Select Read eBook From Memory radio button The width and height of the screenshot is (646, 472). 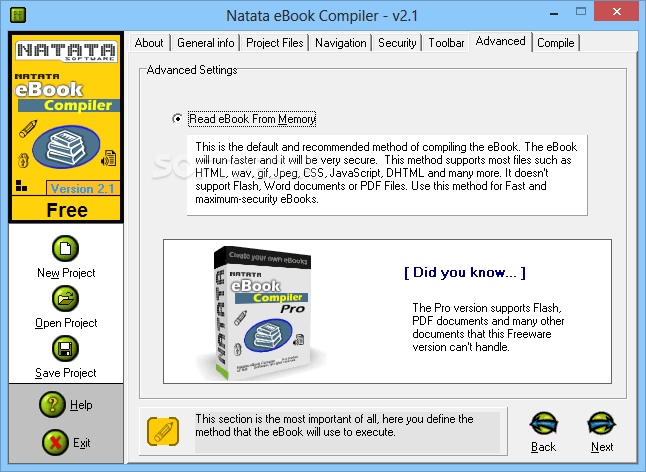[x=177, y=119]
